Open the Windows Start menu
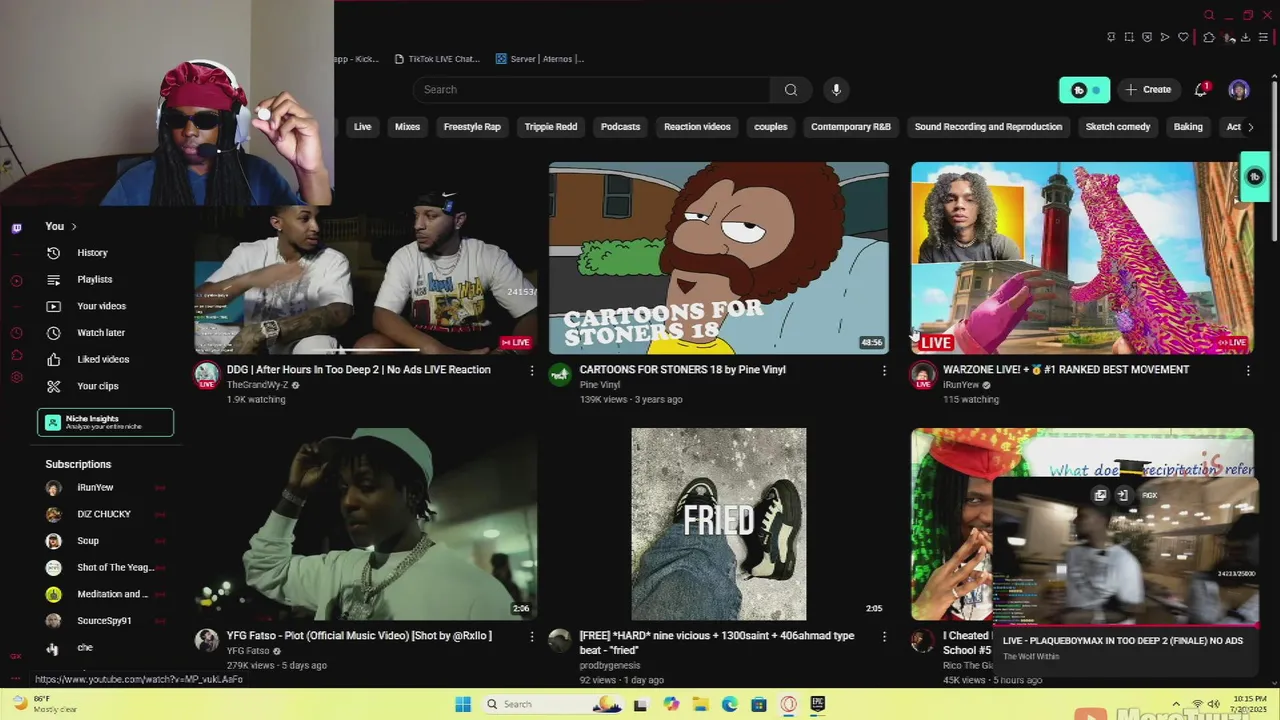The width and height of the screenshot is (1280, 720). pos(463,704)
